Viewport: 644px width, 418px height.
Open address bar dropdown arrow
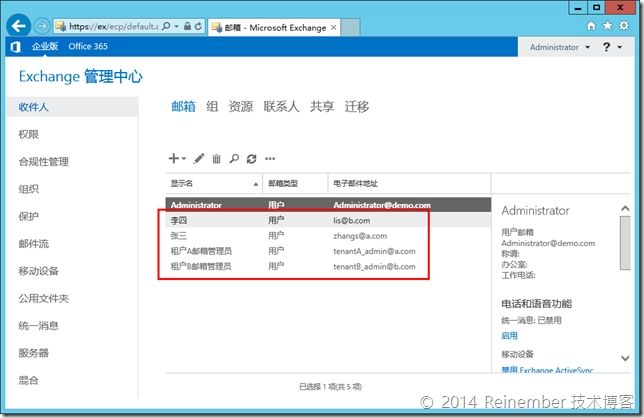177,26
